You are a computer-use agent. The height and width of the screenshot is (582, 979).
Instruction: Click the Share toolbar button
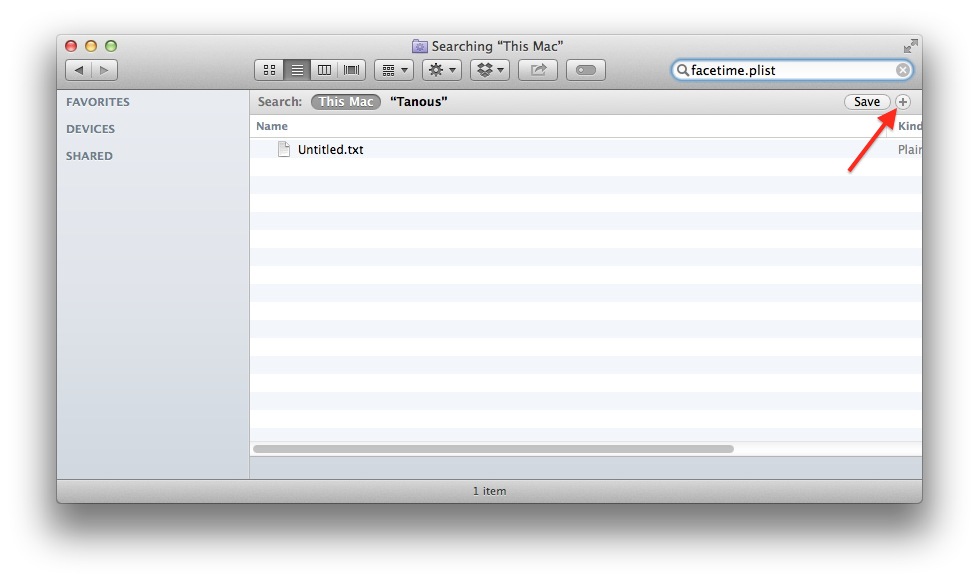coord(538,70)
